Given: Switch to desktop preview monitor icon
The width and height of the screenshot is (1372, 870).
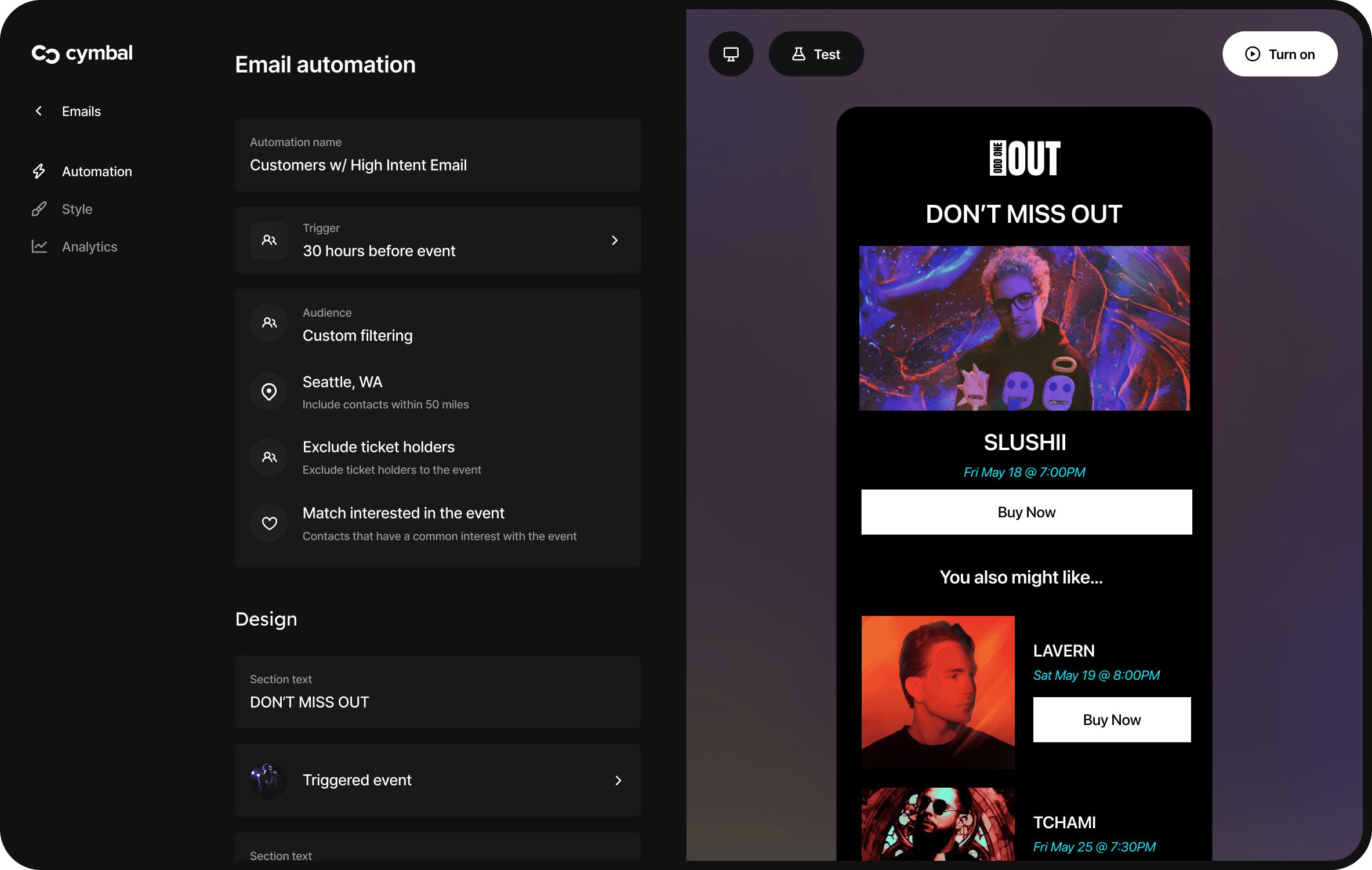Looking at the screenshot, I should [x=731, y=54].
